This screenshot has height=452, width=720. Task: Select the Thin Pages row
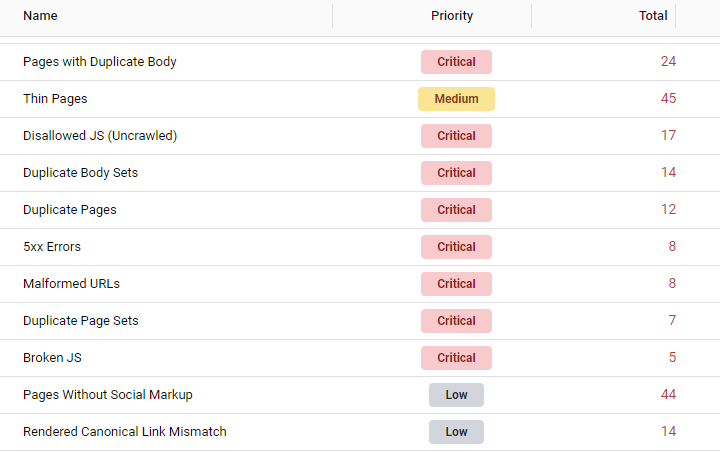click(55, 99)
